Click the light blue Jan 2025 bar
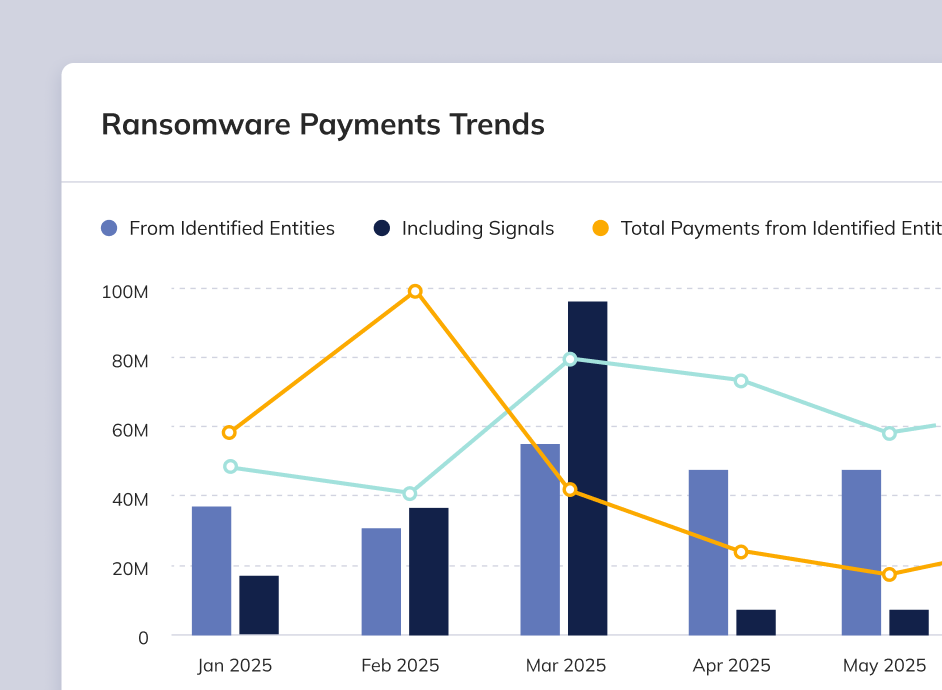The image size is (942, 690). (211, 570)
